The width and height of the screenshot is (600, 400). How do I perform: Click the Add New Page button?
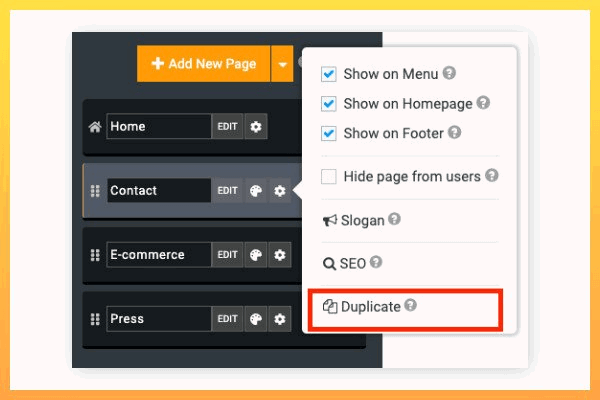tap(203, 64)
